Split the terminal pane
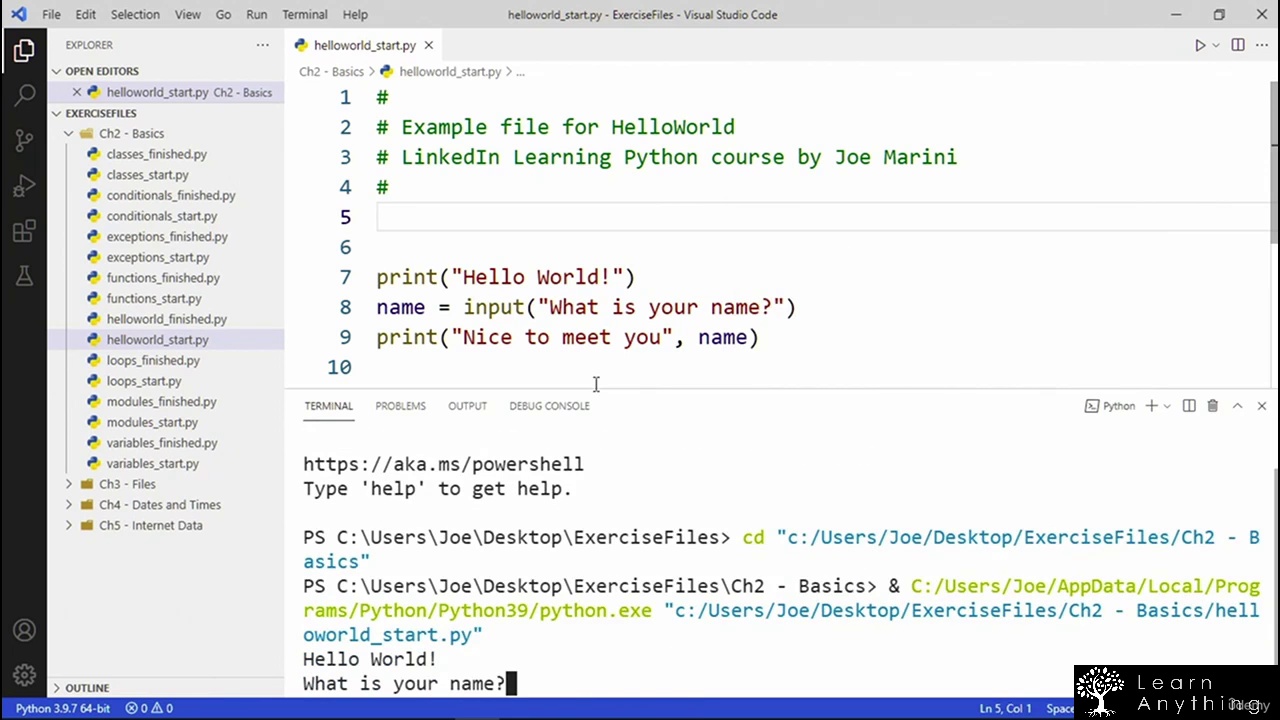This screenshot has height=720, width=1280. pyautogui.click(x=1189, y=406)
